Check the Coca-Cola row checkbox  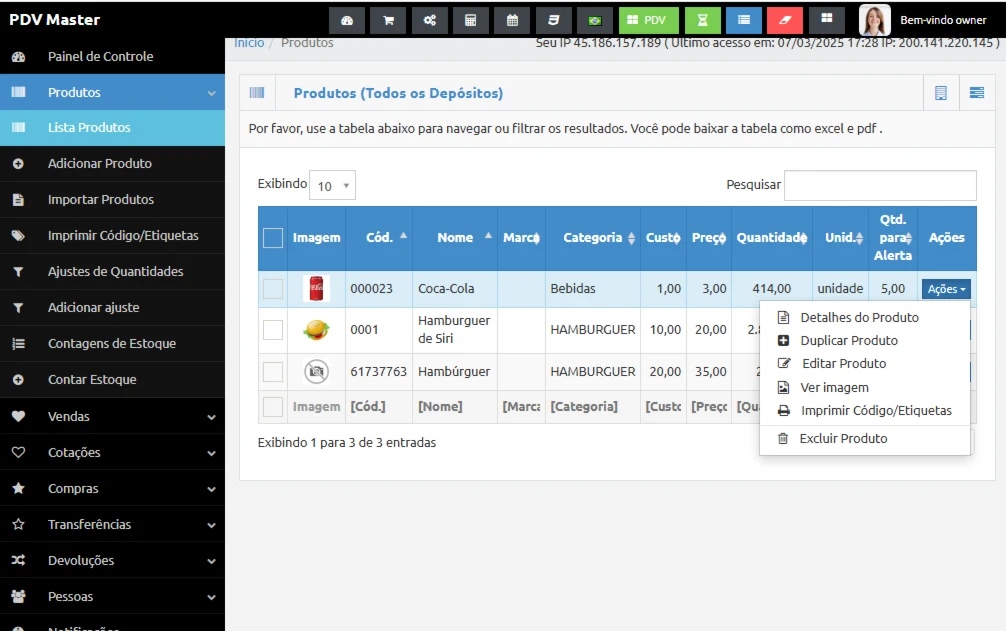click(x=273, y=289)
